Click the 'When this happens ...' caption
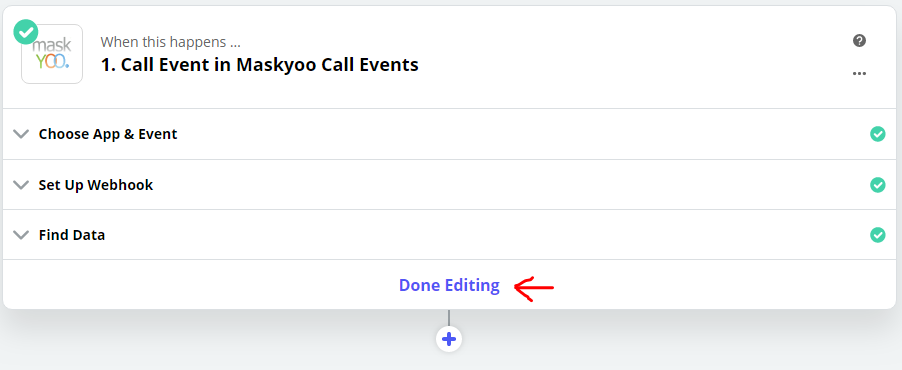902x370 pixels. click(171, 42)
